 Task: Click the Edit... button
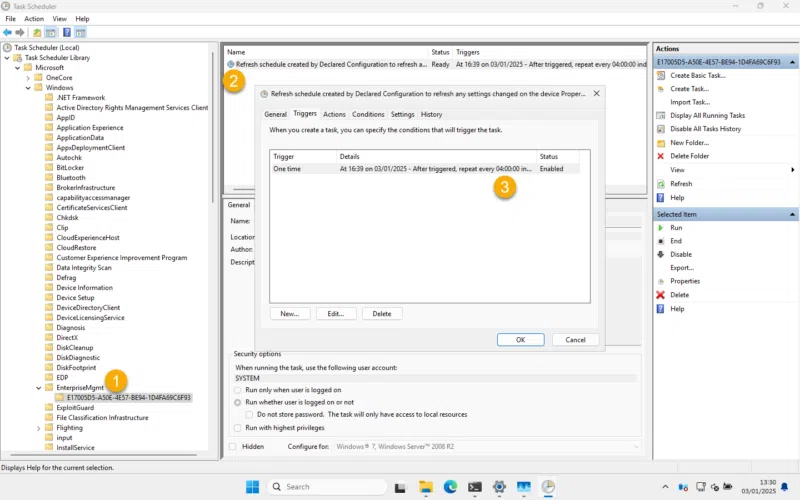click(336, 313)
